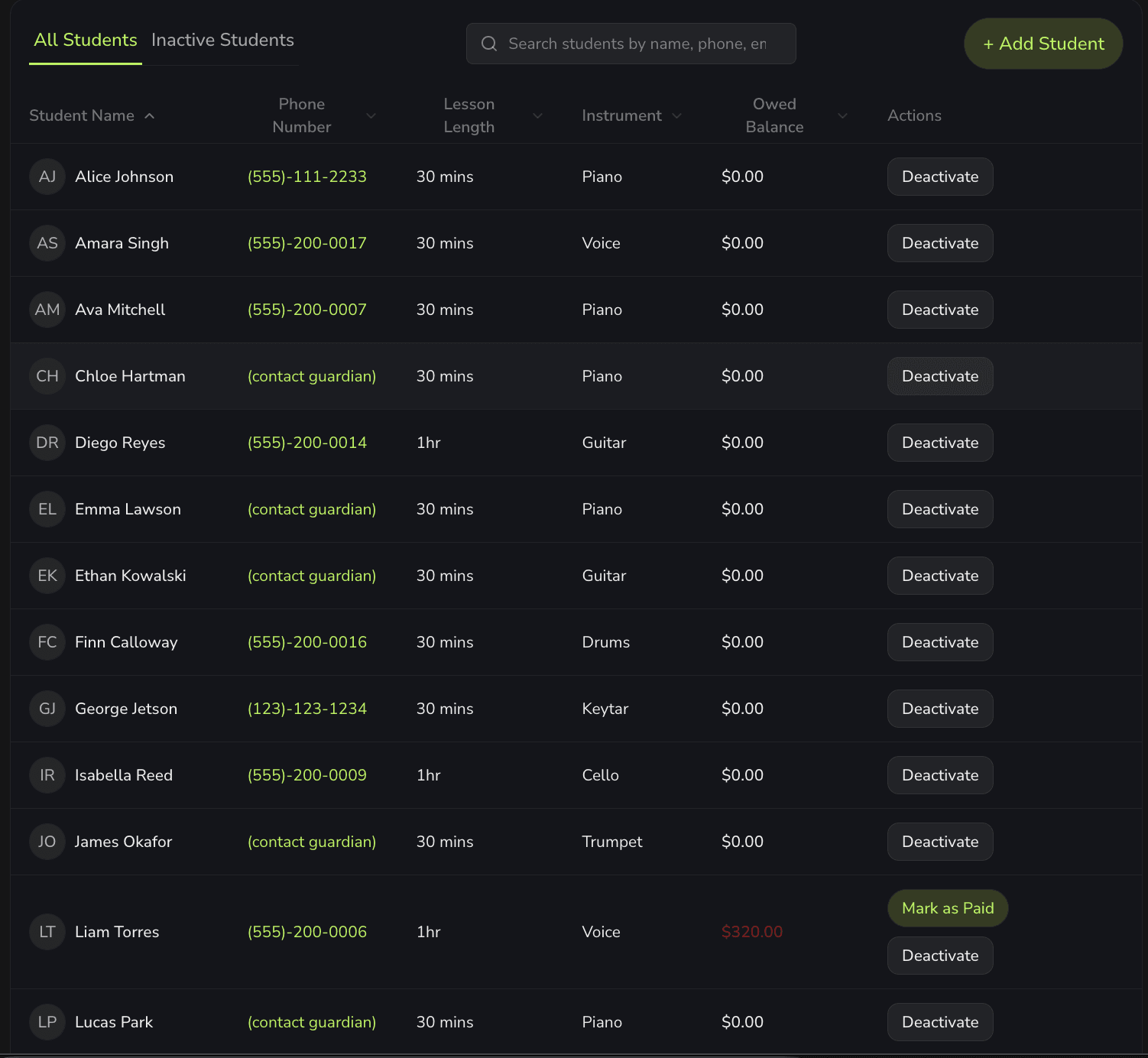The height and width of the screenshot is (1058, 1148).
Task: Expand the Lesson Length column dropdown
Action: pyautogui.click(x=538, y=116)
